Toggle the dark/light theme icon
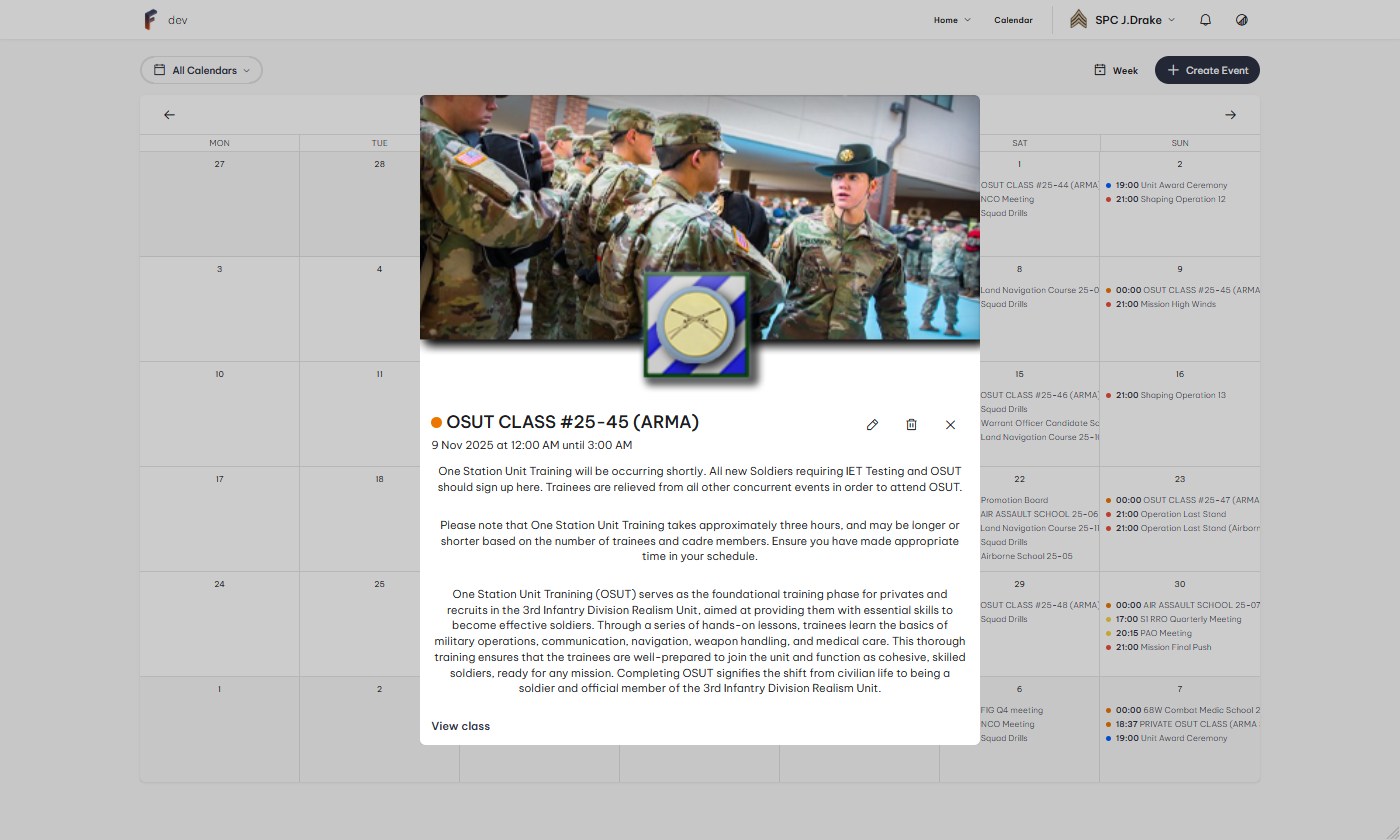 1242,20
